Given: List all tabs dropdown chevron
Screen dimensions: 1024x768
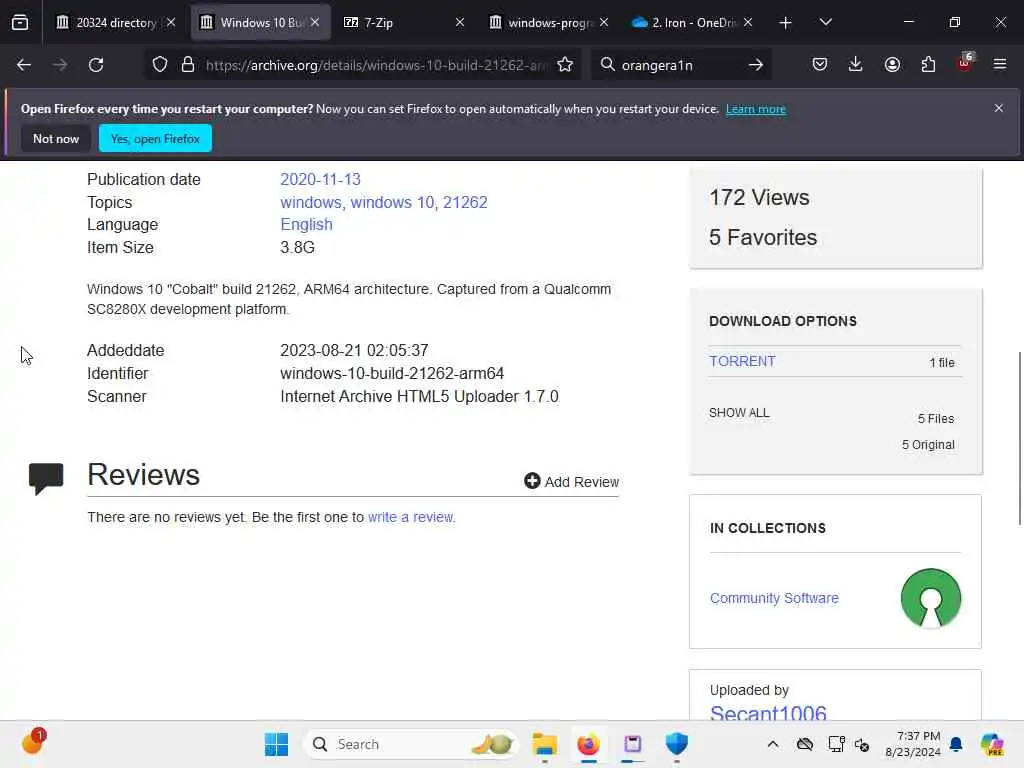Looking at the screenshot, I should [825, 22].
